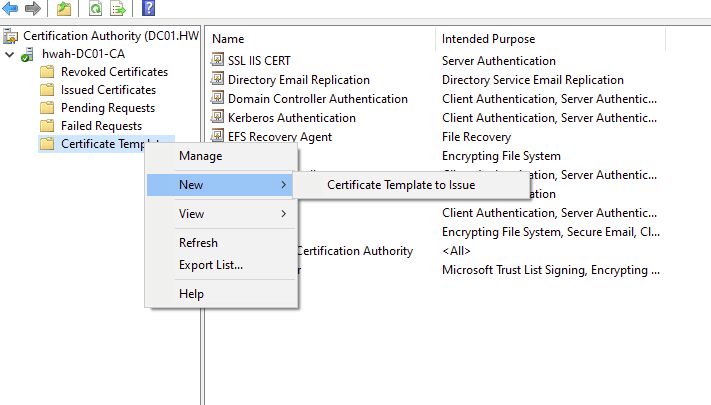711x405 pixels.
Task: Select Certificate Template to Issue
Action: click(401, 185)
